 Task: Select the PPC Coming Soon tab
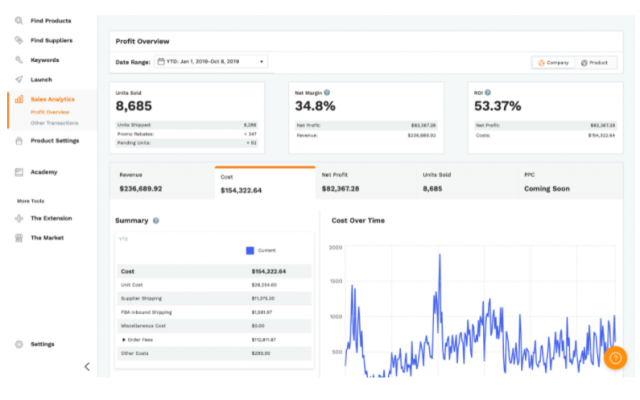[570, 182]
